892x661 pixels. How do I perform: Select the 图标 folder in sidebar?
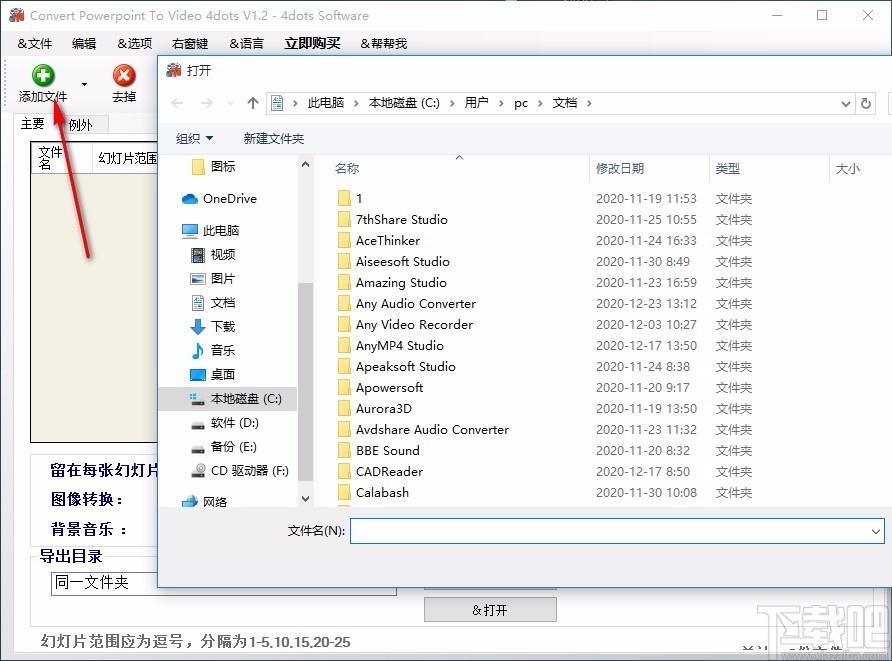(213, 166)
